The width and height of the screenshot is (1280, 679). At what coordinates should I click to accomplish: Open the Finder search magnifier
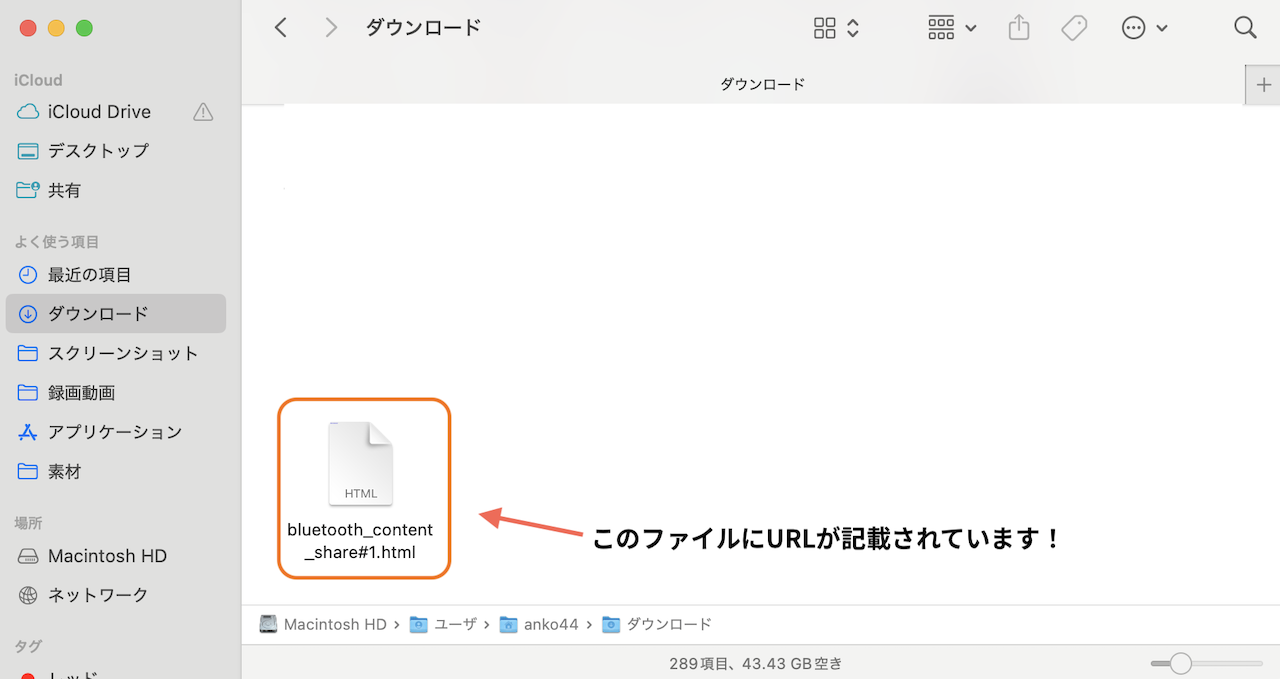(1245, 28)
